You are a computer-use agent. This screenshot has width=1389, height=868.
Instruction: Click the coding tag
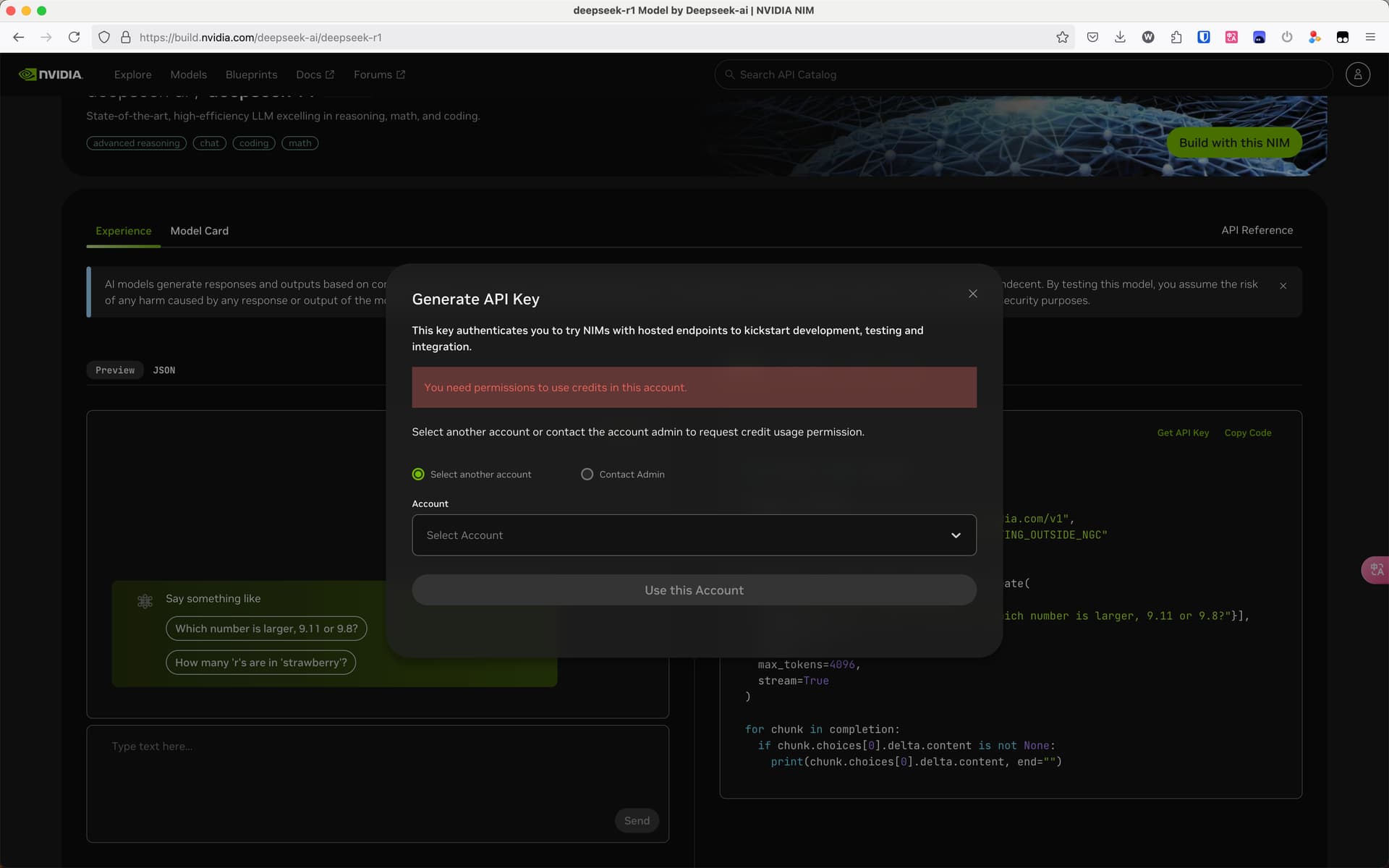coord(254,143)
